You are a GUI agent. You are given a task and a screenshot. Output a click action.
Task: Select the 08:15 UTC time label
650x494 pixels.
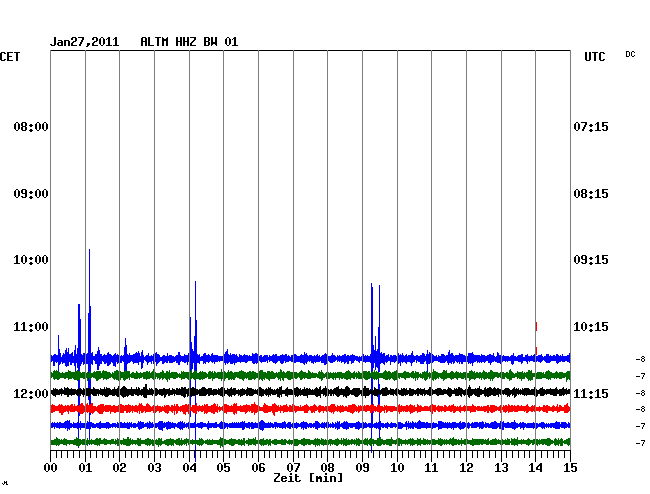(x=591, y=194)
